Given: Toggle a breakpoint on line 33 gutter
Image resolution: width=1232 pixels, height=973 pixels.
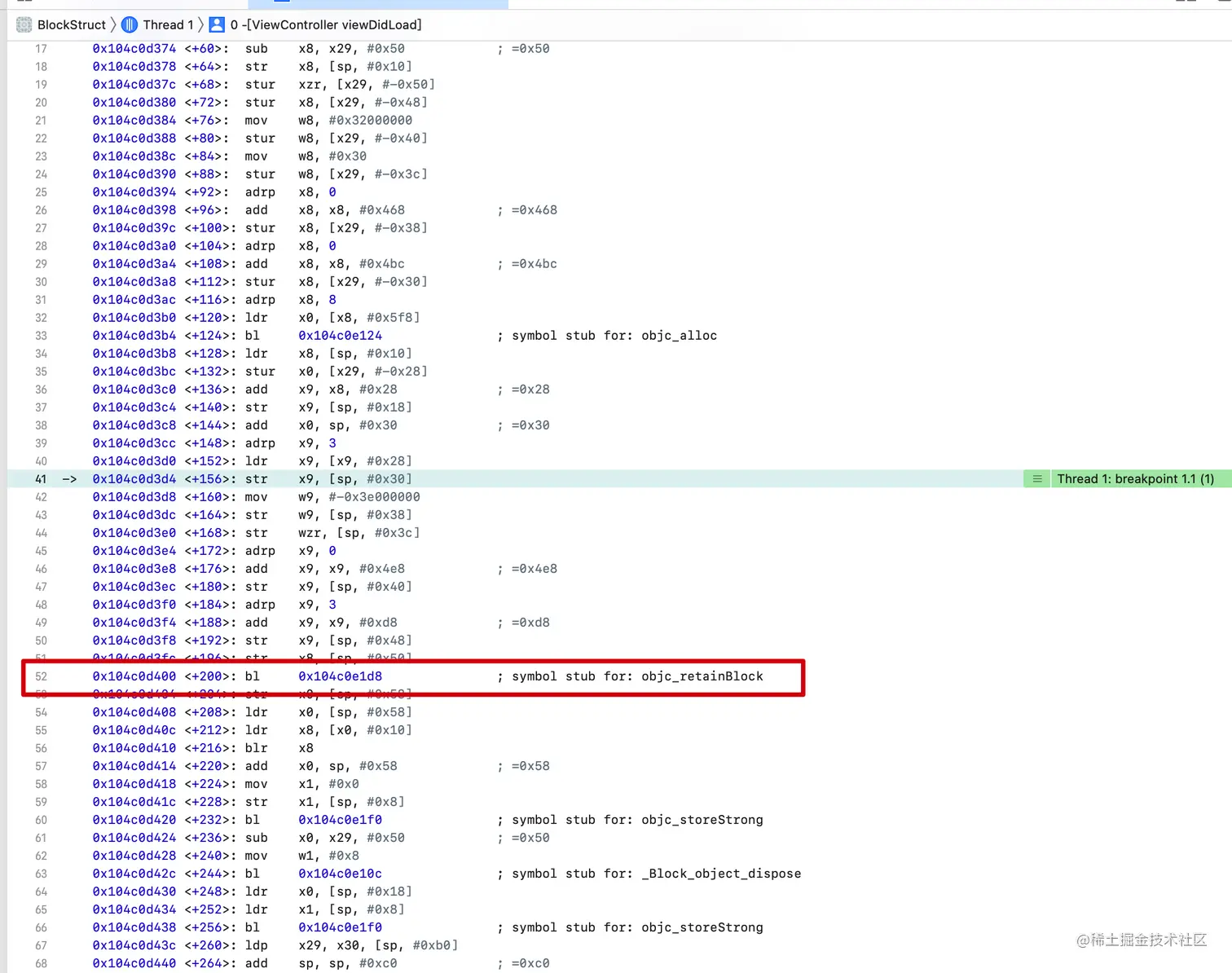Looking at the screenshot, I should point(41,335).
